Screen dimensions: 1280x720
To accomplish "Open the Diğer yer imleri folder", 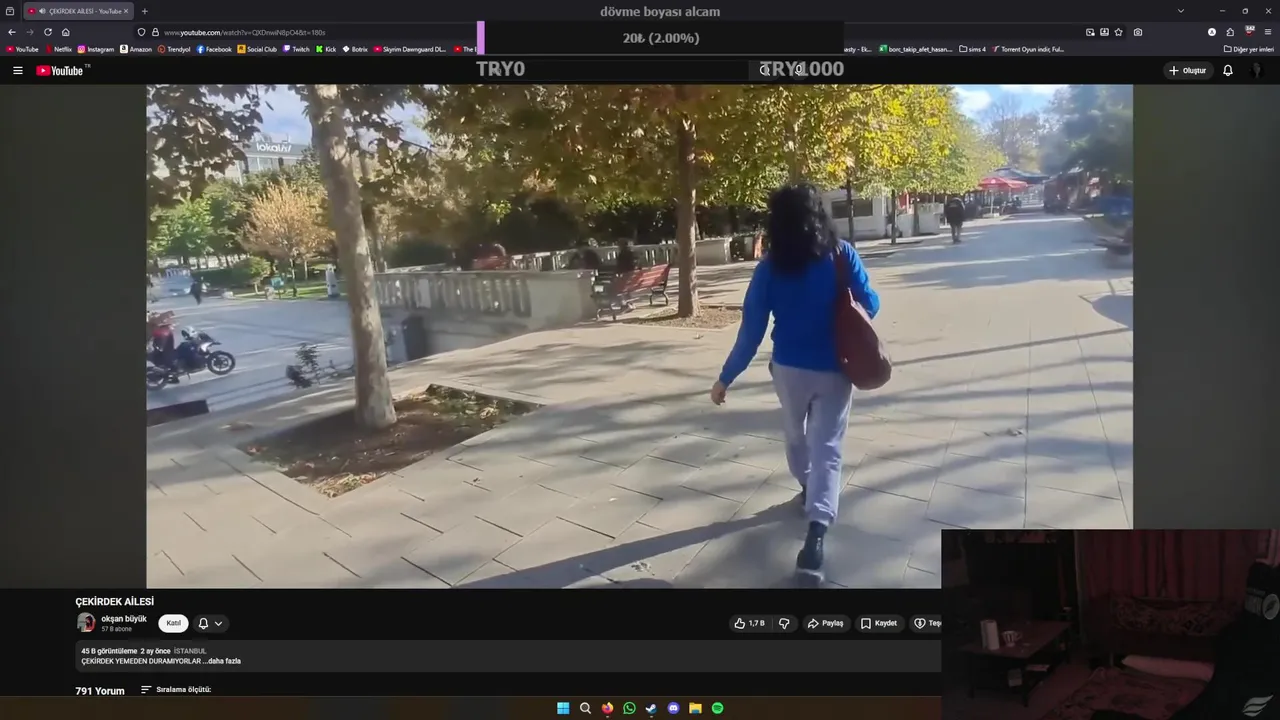I will click(x=1249, y=49).
